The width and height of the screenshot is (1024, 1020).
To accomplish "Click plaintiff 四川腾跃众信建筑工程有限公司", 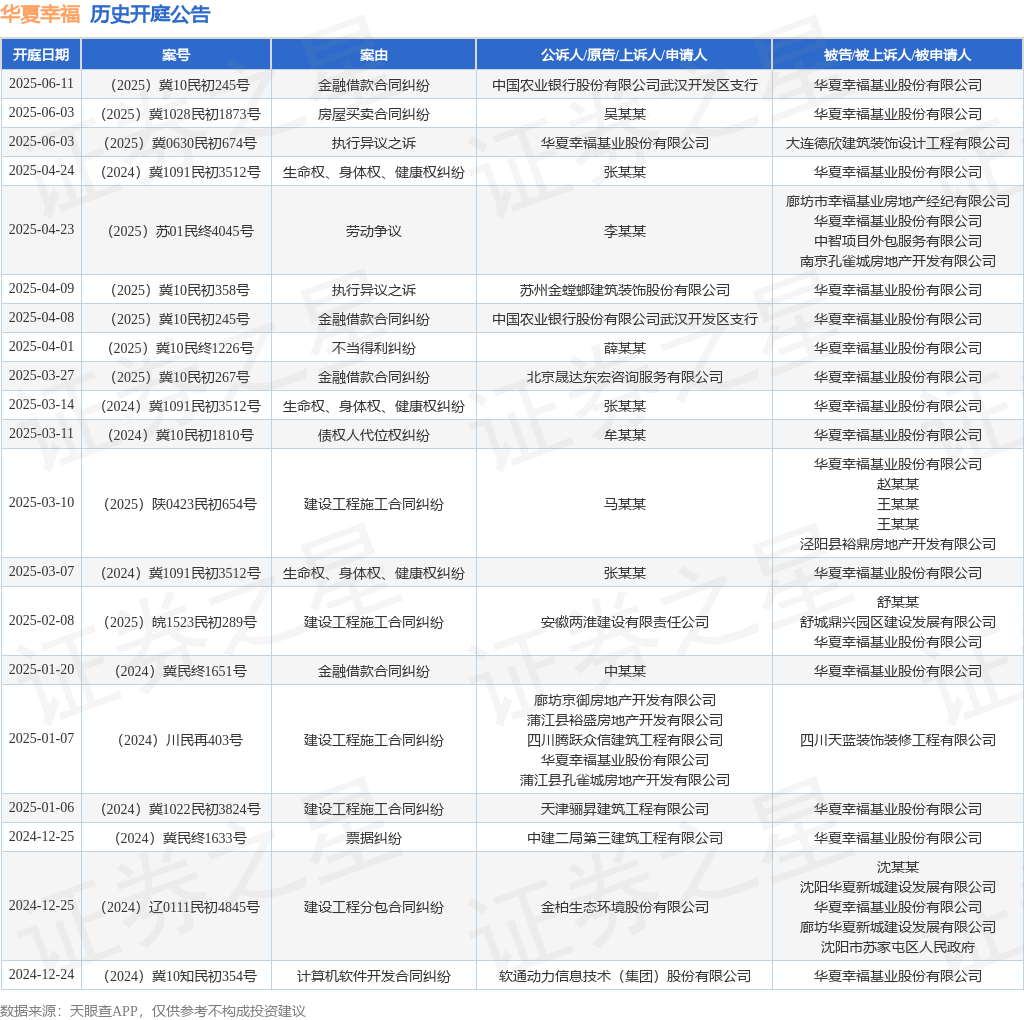I will coord(624,741).
